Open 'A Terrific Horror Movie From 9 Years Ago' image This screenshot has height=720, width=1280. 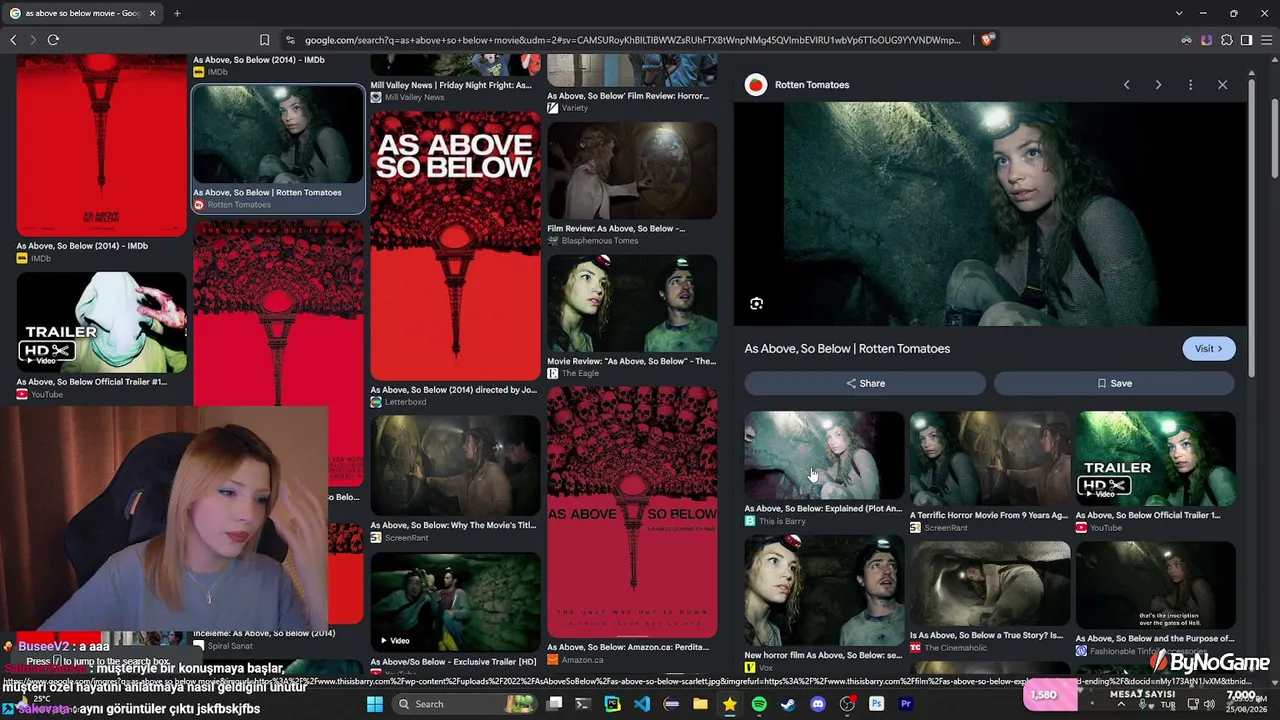tap(990, 458)
